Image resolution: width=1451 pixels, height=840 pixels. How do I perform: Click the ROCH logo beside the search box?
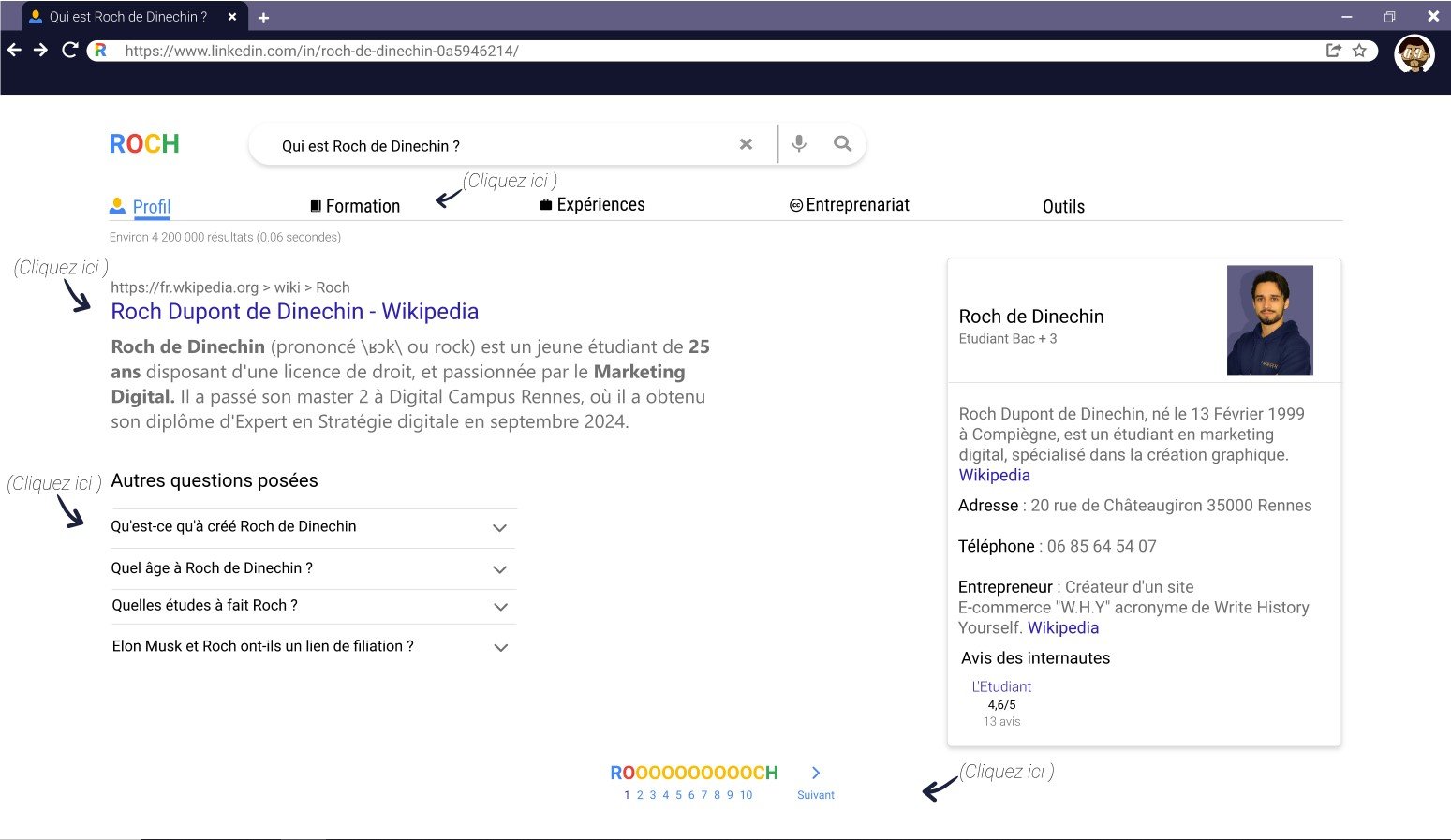click(144, 144)
